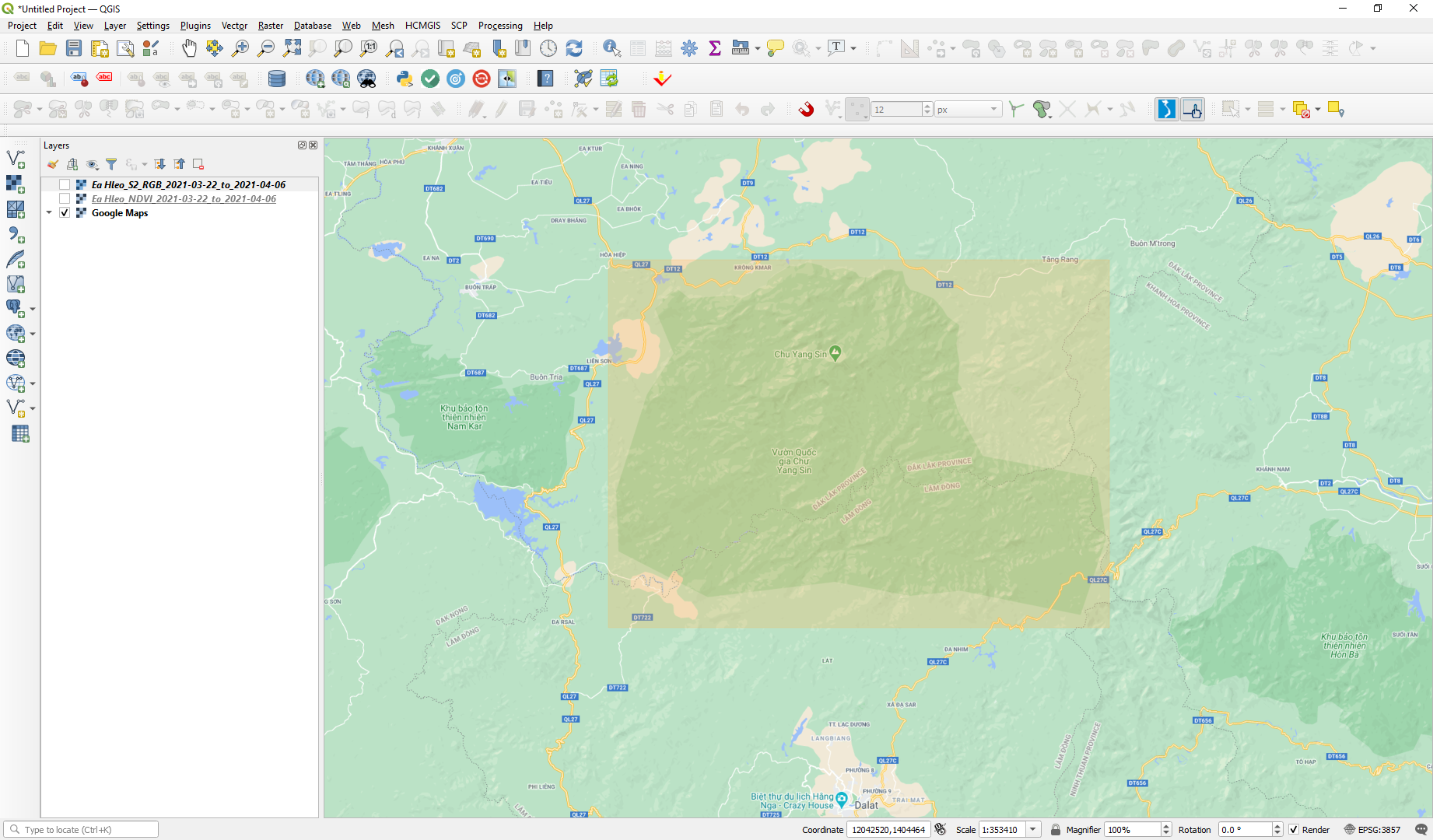Viewport: 1433px width, 840px height.
Task: Toggle extents and mouse position display
Action: (x=941, y=830)
